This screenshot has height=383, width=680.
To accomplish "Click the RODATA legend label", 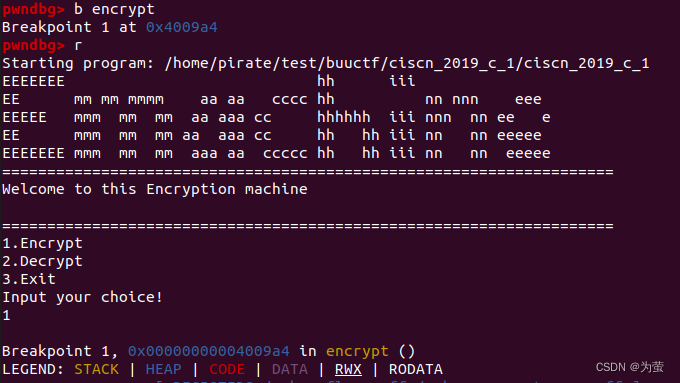I will tap(415, 369).
